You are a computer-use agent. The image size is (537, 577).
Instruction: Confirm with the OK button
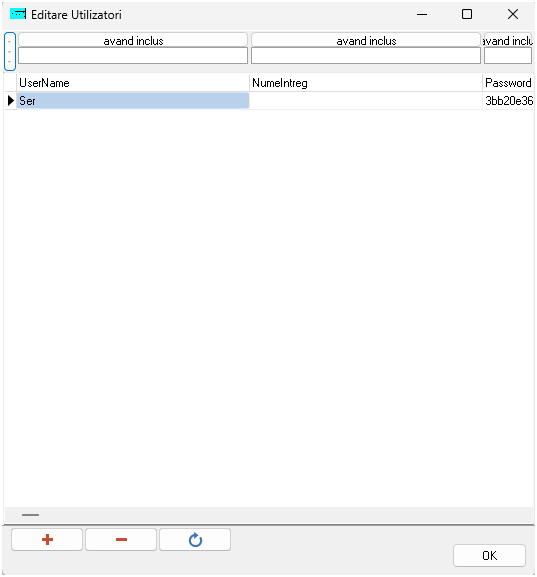pyautogui.click(x=489, y=555)
